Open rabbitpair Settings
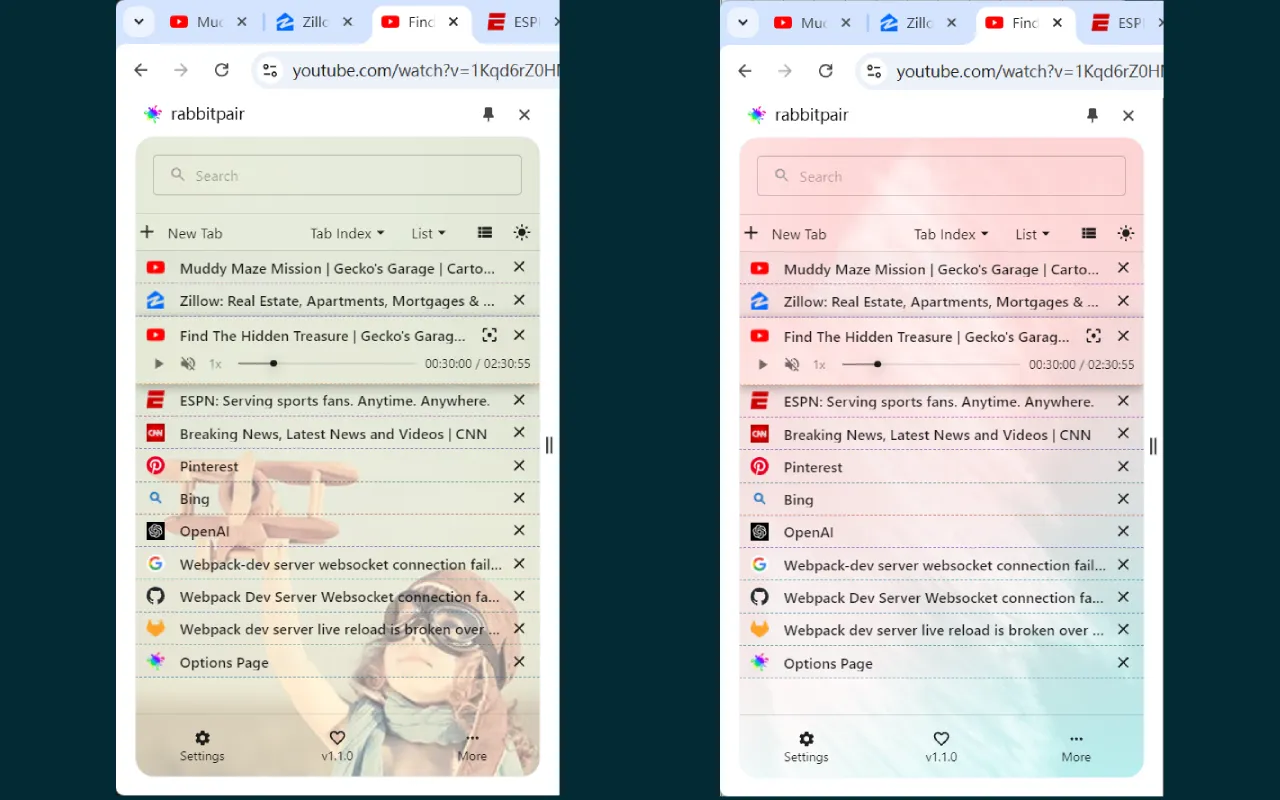Image resolution: width=1280 pixels, height=800 pixels. click(202, 746)
